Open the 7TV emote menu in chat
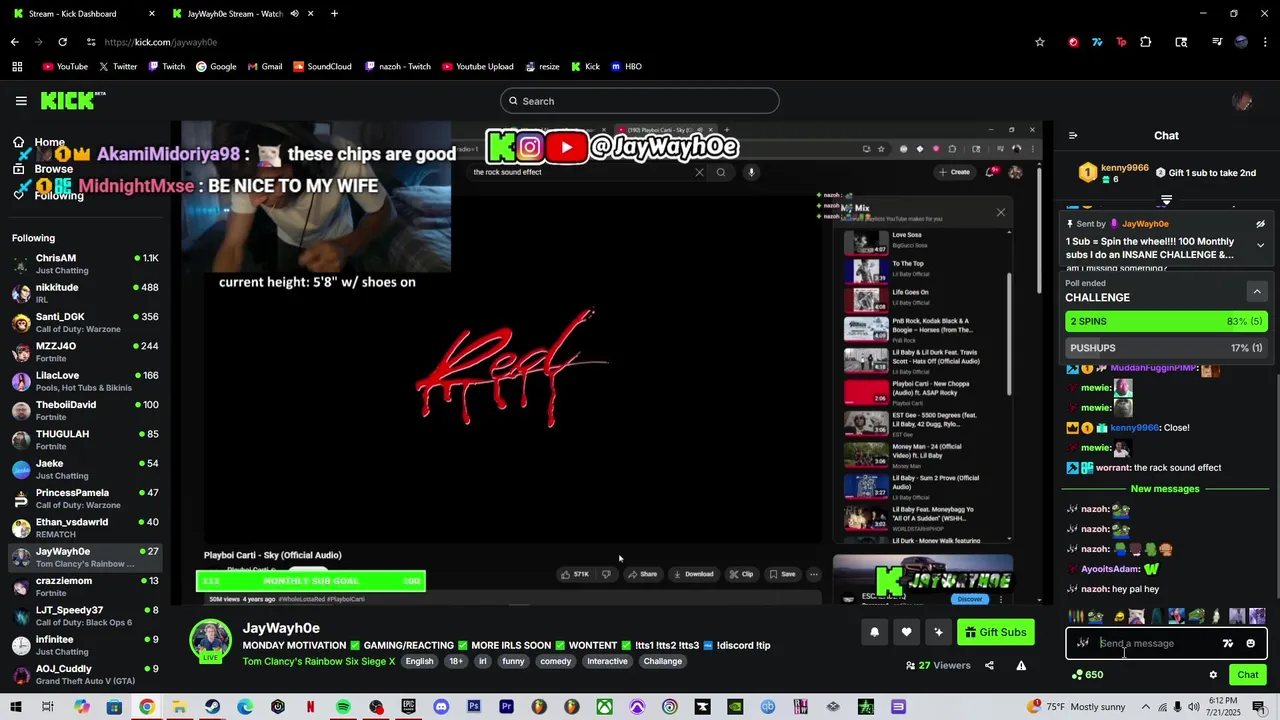This screenshot has width=1280, height=720. pos(1228,644)
